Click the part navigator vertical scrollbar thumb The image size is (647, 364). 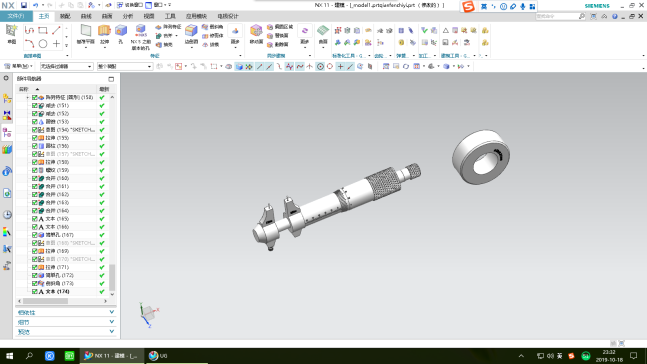click(x=112, y=277)
